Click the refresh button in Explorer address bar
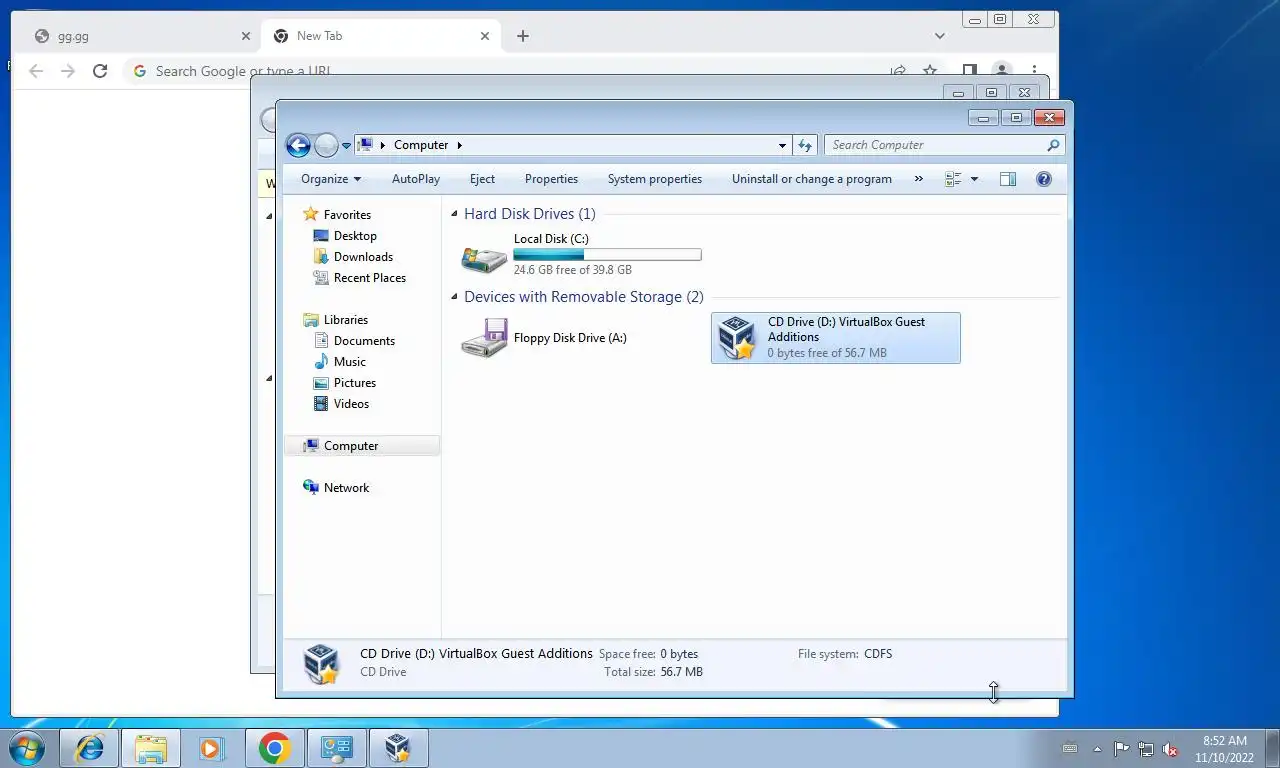 click(805, 145)
